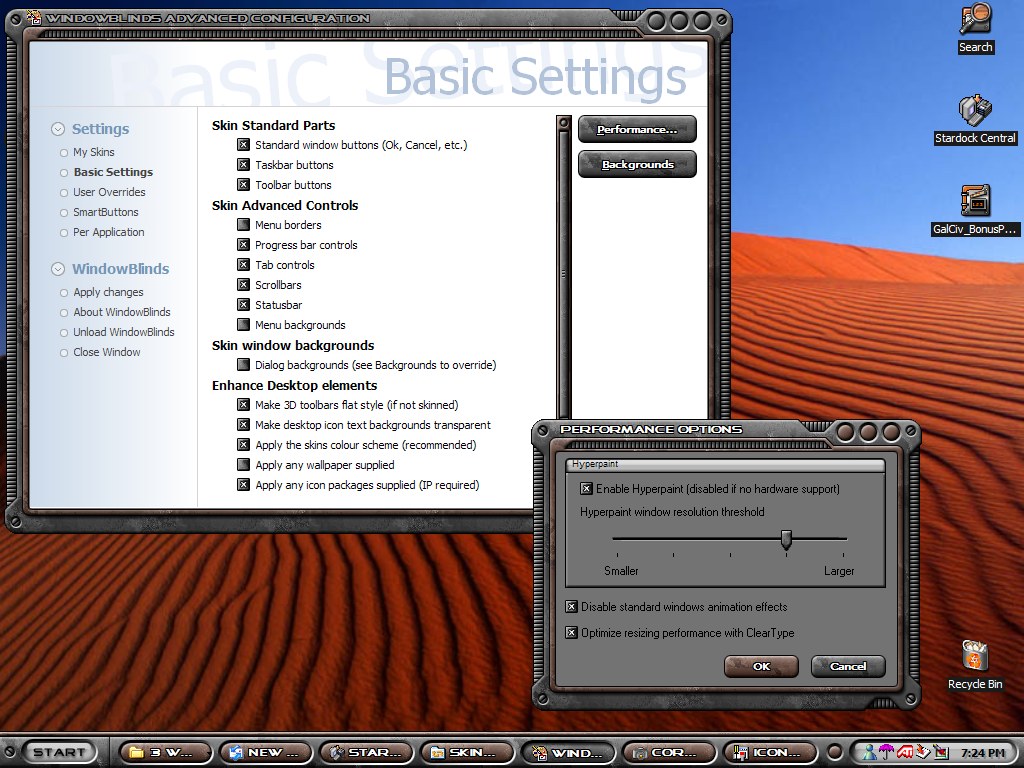Toggle the Statusbar checkbox
The width and height of the screenshot is (1024, 768).
pos(244,305)
